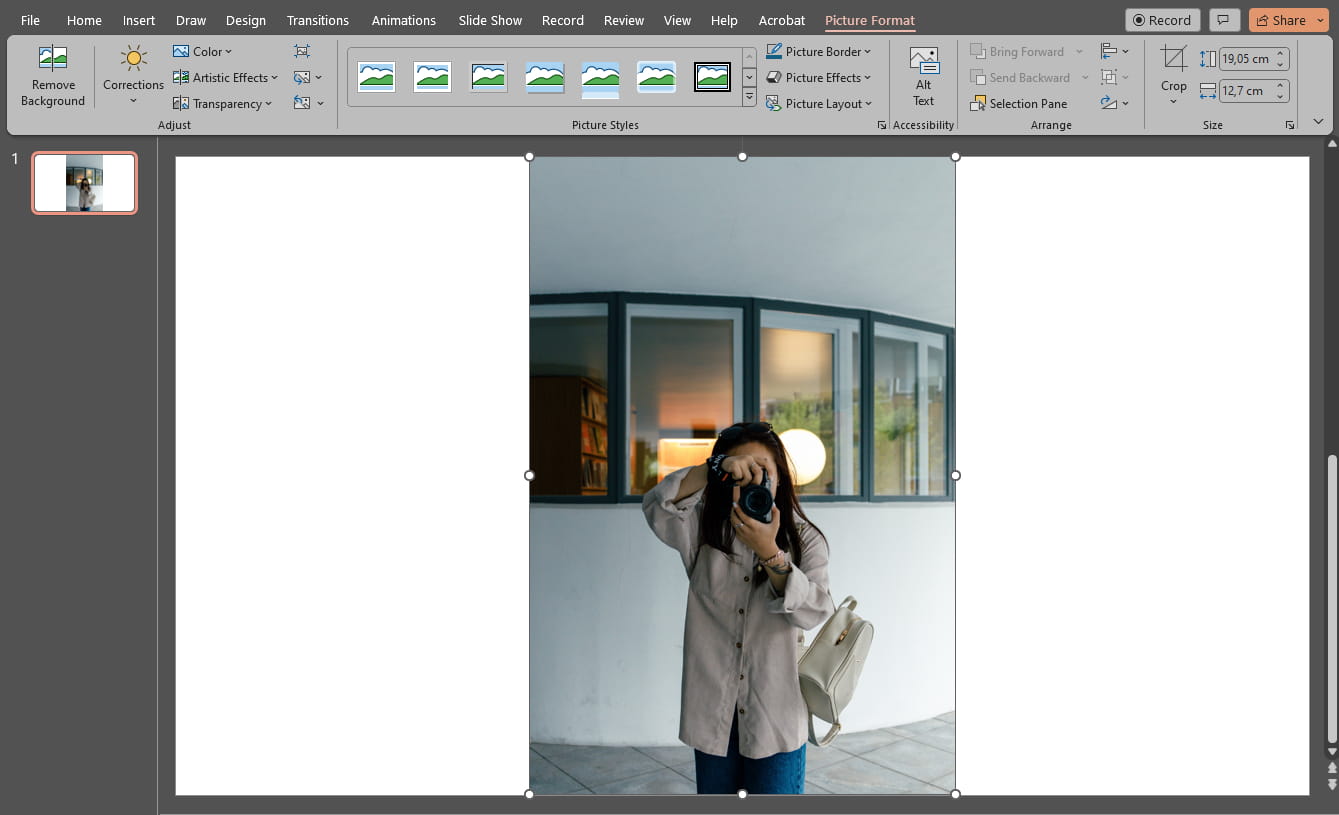Select the black double-frame picture style
Image resolution: width=1339 pixels, height=815 pixels.
coord(712,77)
